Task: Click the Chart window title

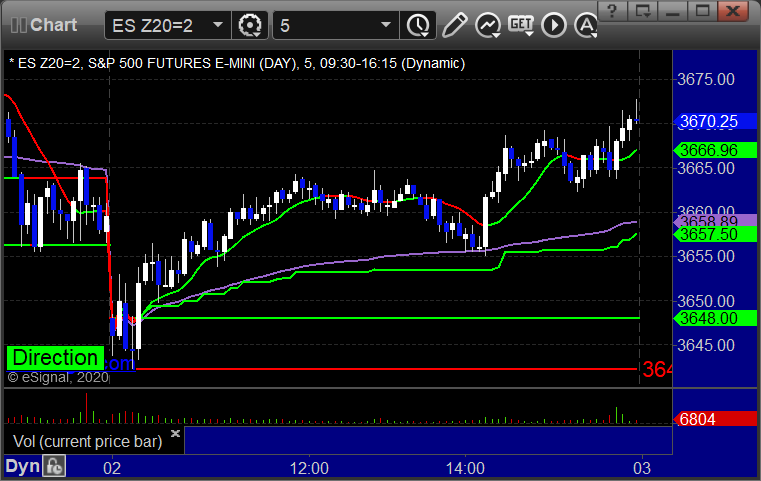Action: point(53,25)
